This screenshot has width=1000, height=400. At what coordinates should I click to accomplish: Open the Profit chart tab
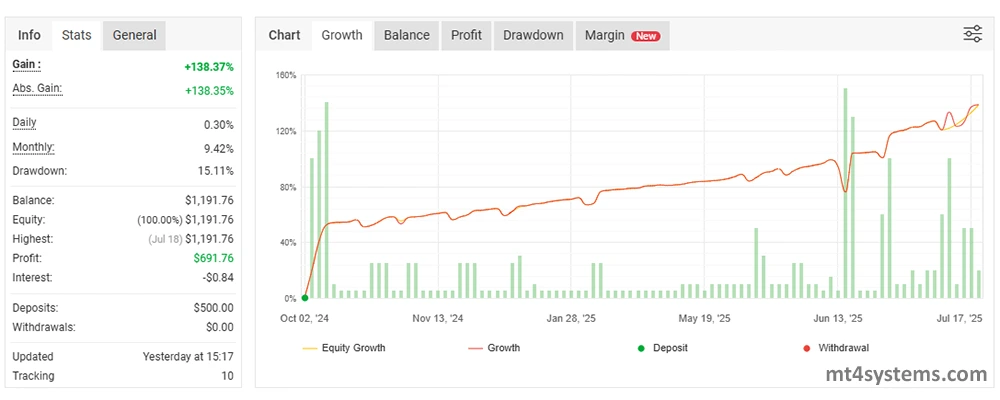click(466, 35)
